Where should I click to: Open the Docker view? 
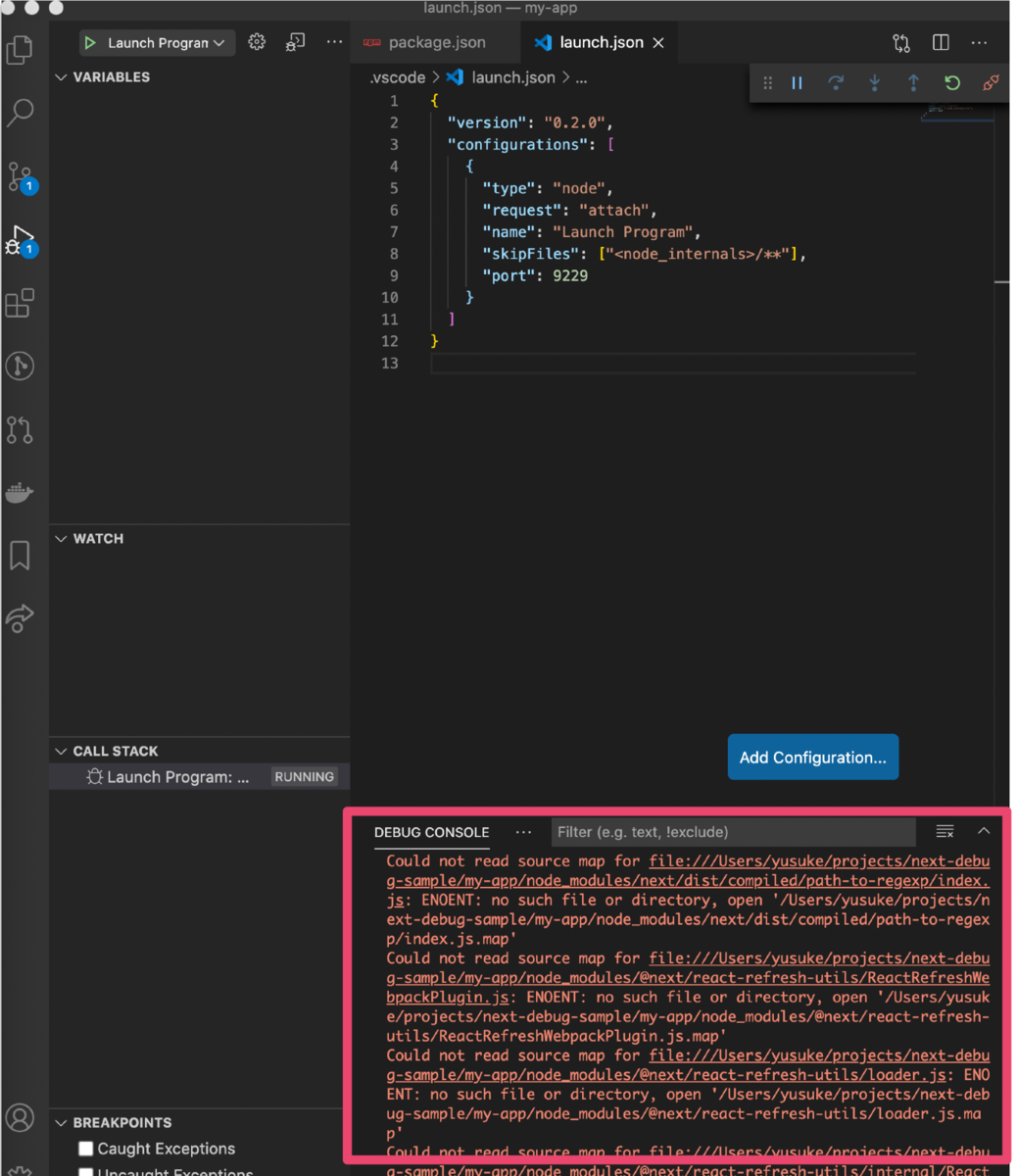pos(20,492)
